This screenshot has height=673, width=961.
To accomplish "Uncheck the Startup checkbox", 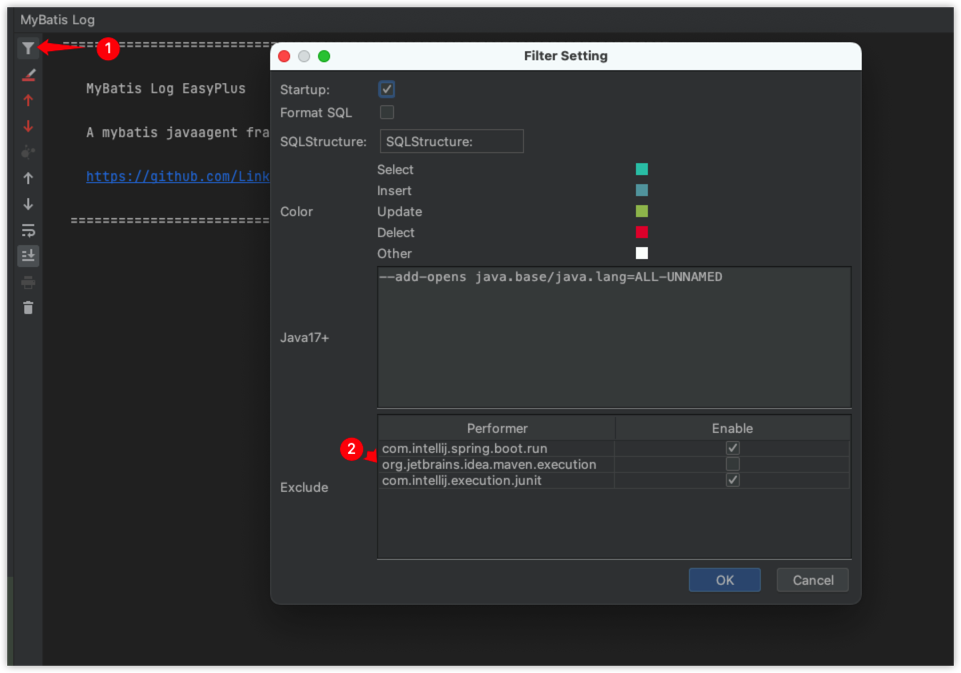I will pos(386,88).
